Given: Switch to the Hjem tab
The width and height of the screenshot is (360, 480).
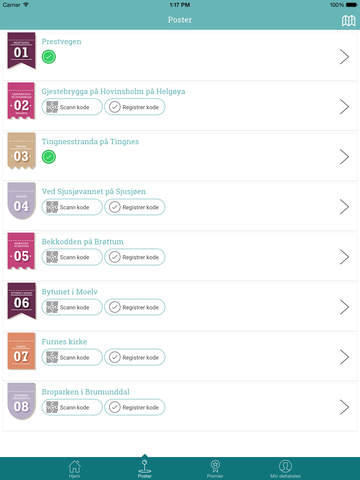Looking at the screenshot, I should (x=74, y=468).
